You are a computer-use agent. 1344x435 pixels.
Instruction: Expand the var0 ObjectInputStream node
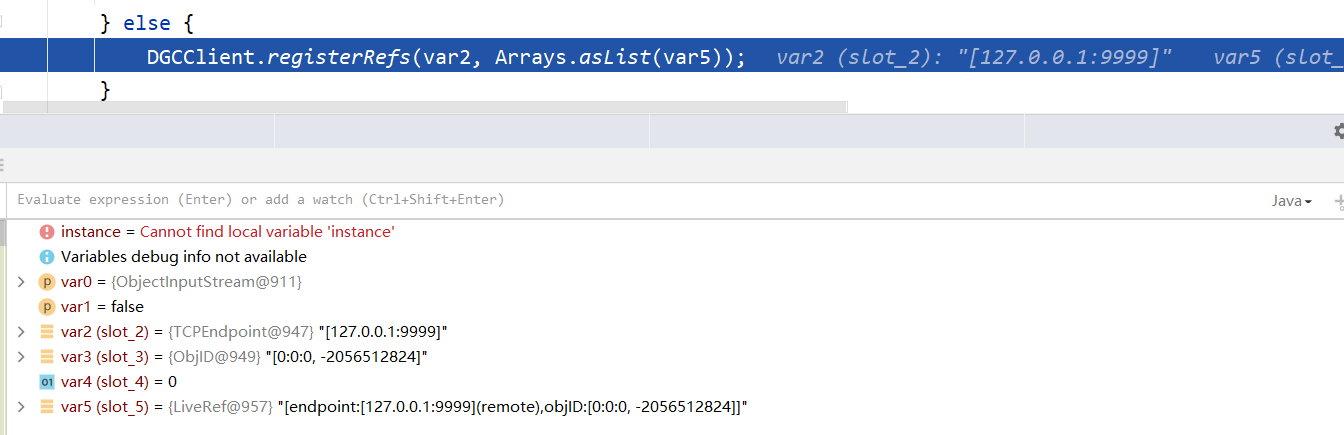coord(21,282)
